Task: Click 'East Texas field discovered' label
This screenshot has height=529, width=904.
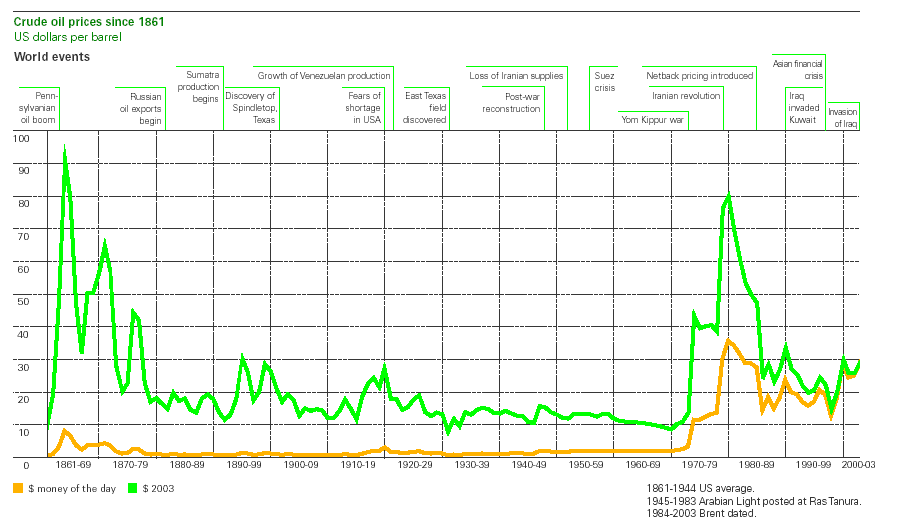Action: pyautogui.click(x=425, y=108)
